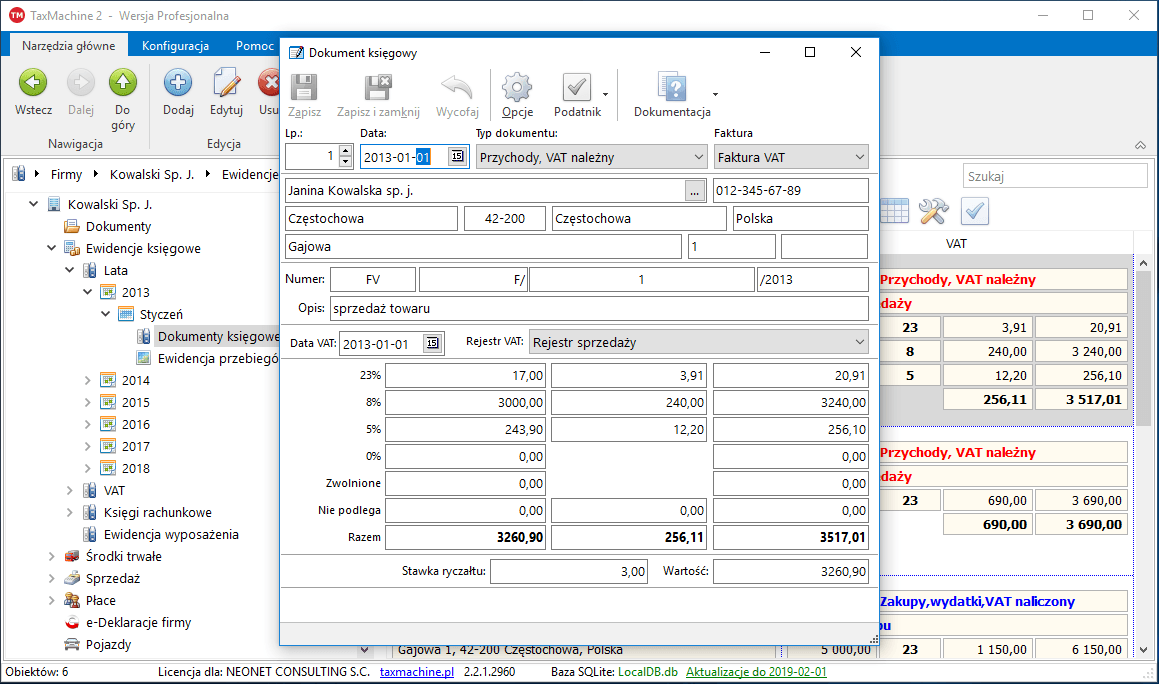Open the Rejestr VAT dropdown
1159x684 pixels.
click(859, 343)
